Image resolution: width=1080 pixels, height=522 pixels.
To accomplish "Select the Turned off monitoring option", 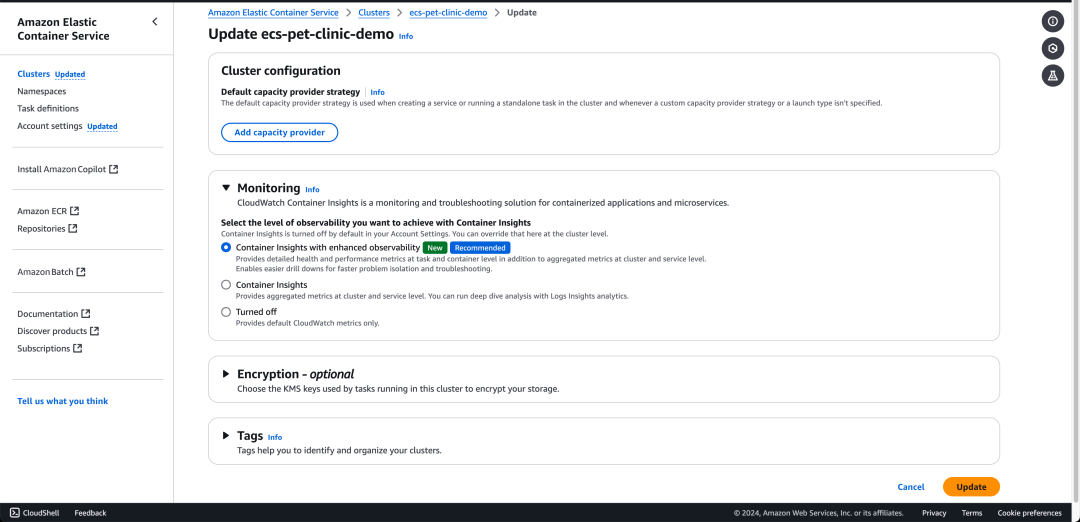I will (x=226, y=312).
